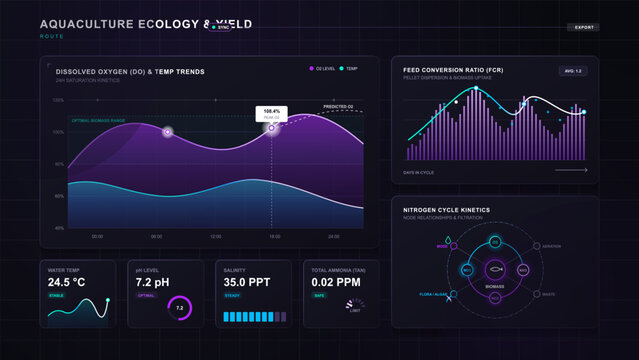Screen dimensions: 639x360
Task: Select the glowing cyan node left of Biomass
Action: point(467,270)
